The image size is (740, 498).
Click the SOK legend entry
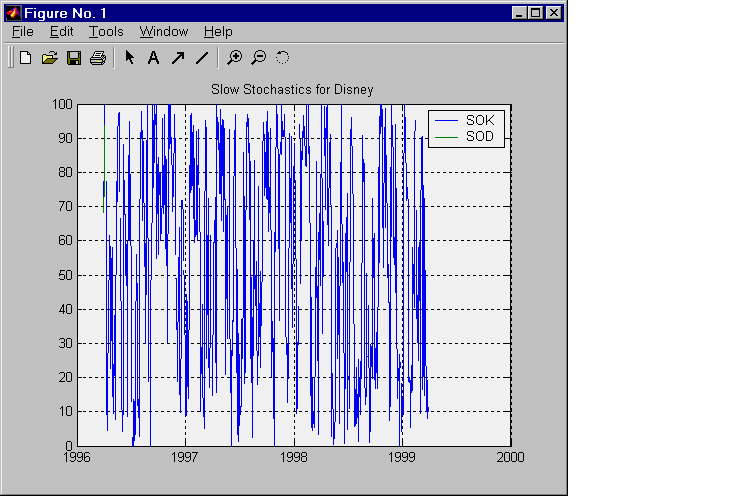480,120
